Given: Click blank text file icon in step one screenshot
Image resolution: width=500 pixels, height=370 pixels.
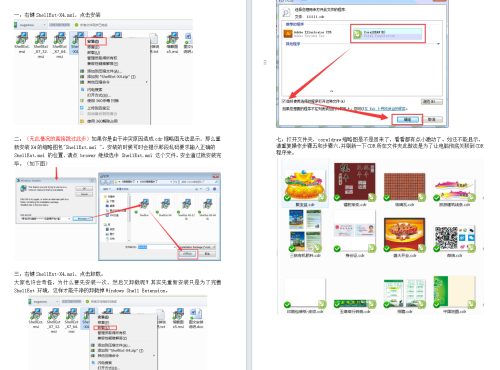Looking at the screenshot, I should pos(154,39).
